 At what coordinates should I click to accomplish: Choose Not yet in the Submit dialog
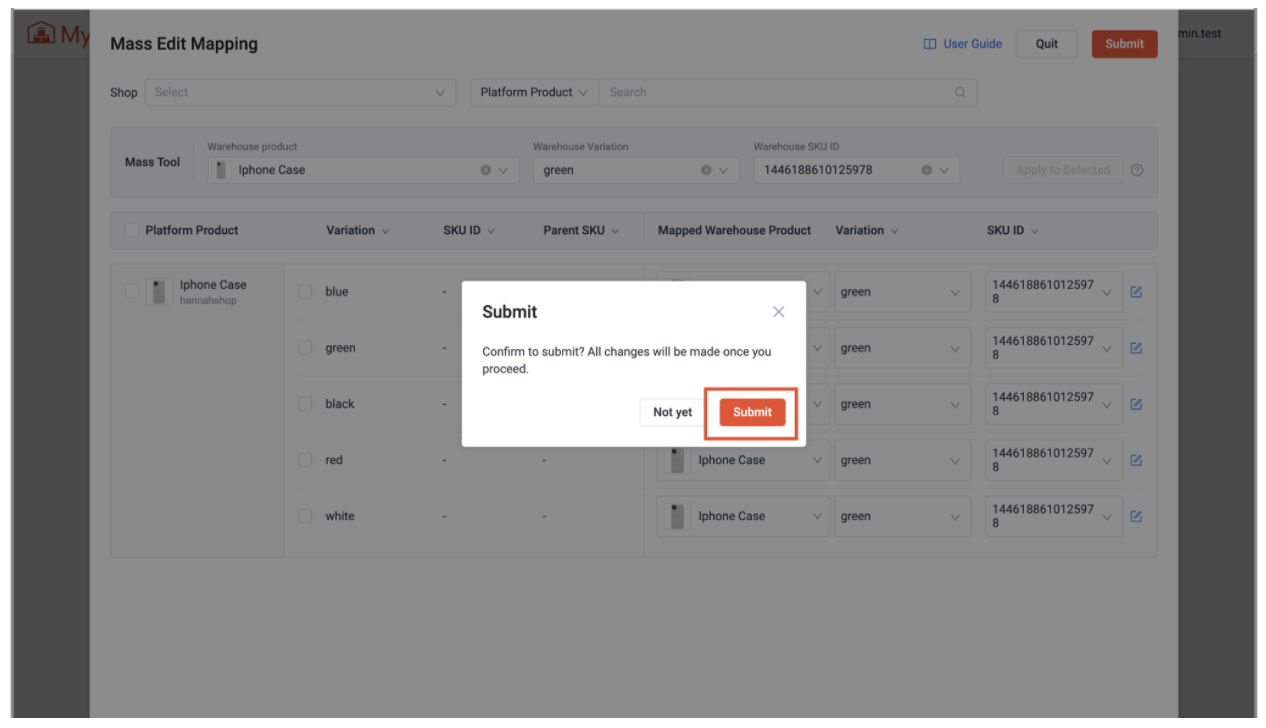click(x=672, y=412)
